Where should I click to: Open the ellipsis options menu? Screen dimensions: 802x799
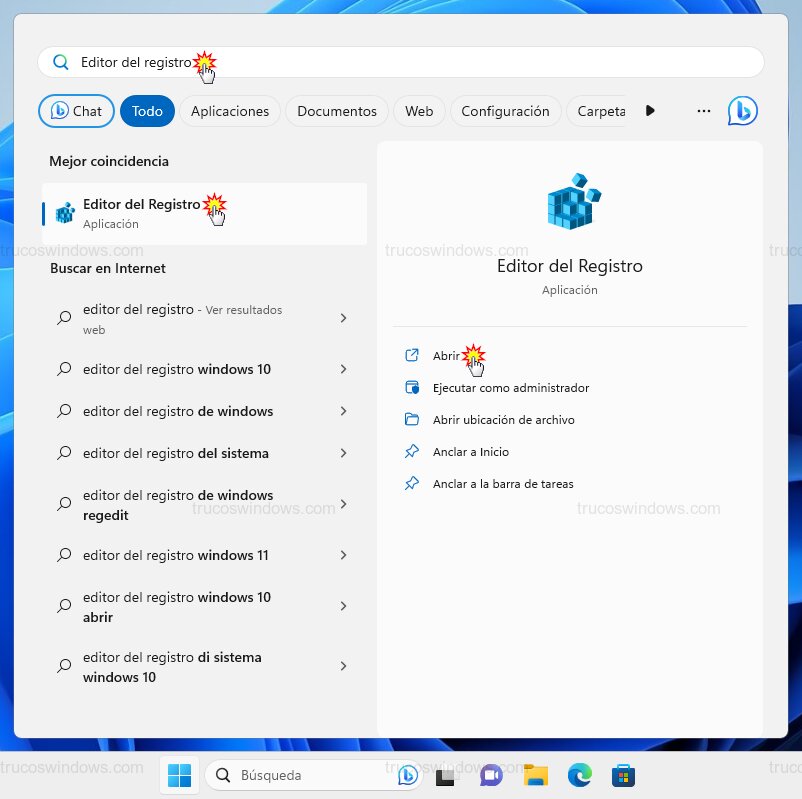coord(703,111)
